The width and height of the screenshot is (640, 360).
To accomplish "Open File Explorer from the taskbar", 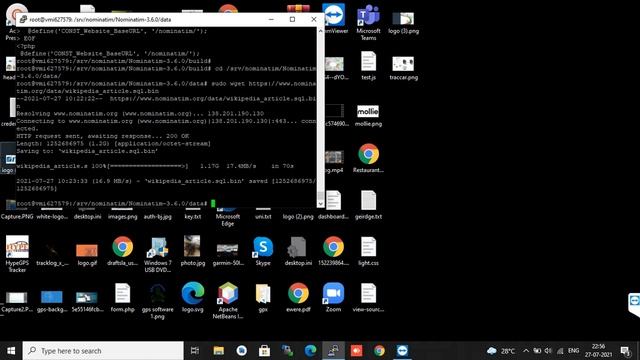I will [219, 351].
